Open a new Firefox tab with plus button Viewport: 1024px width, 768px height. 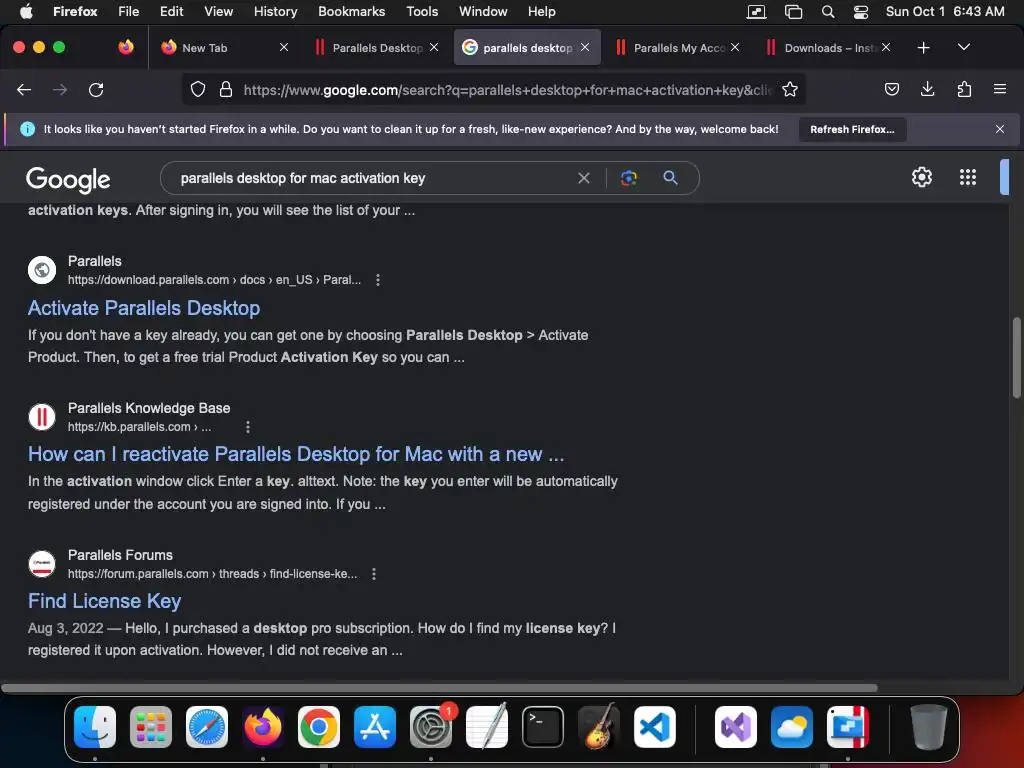923,48
